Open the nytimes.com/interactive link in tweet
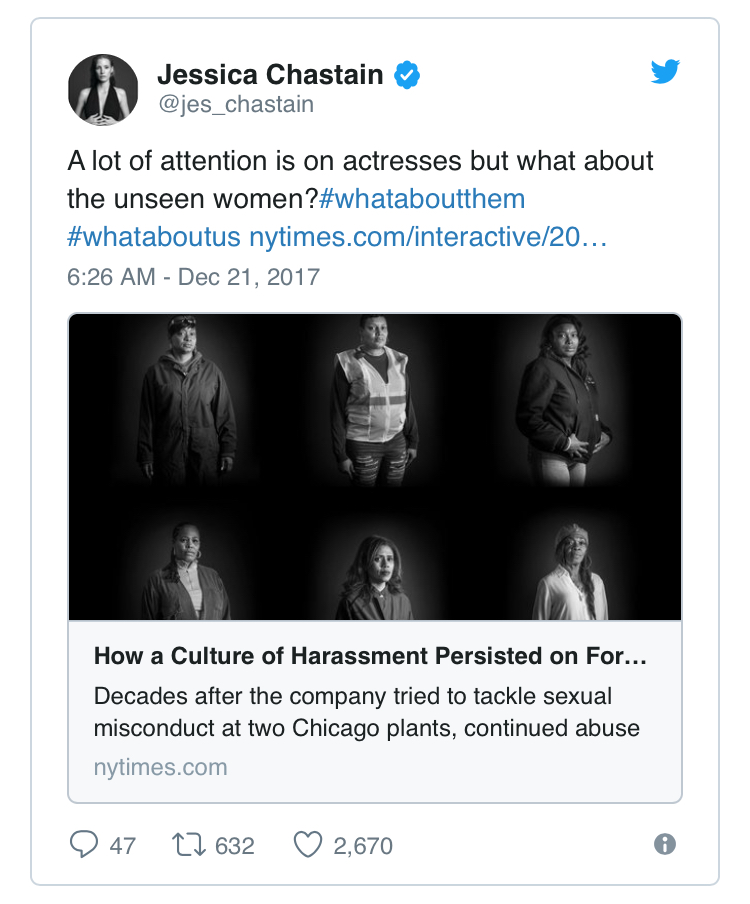The height and width of the screenshot is (904, 750). click(x=428, y=237)
